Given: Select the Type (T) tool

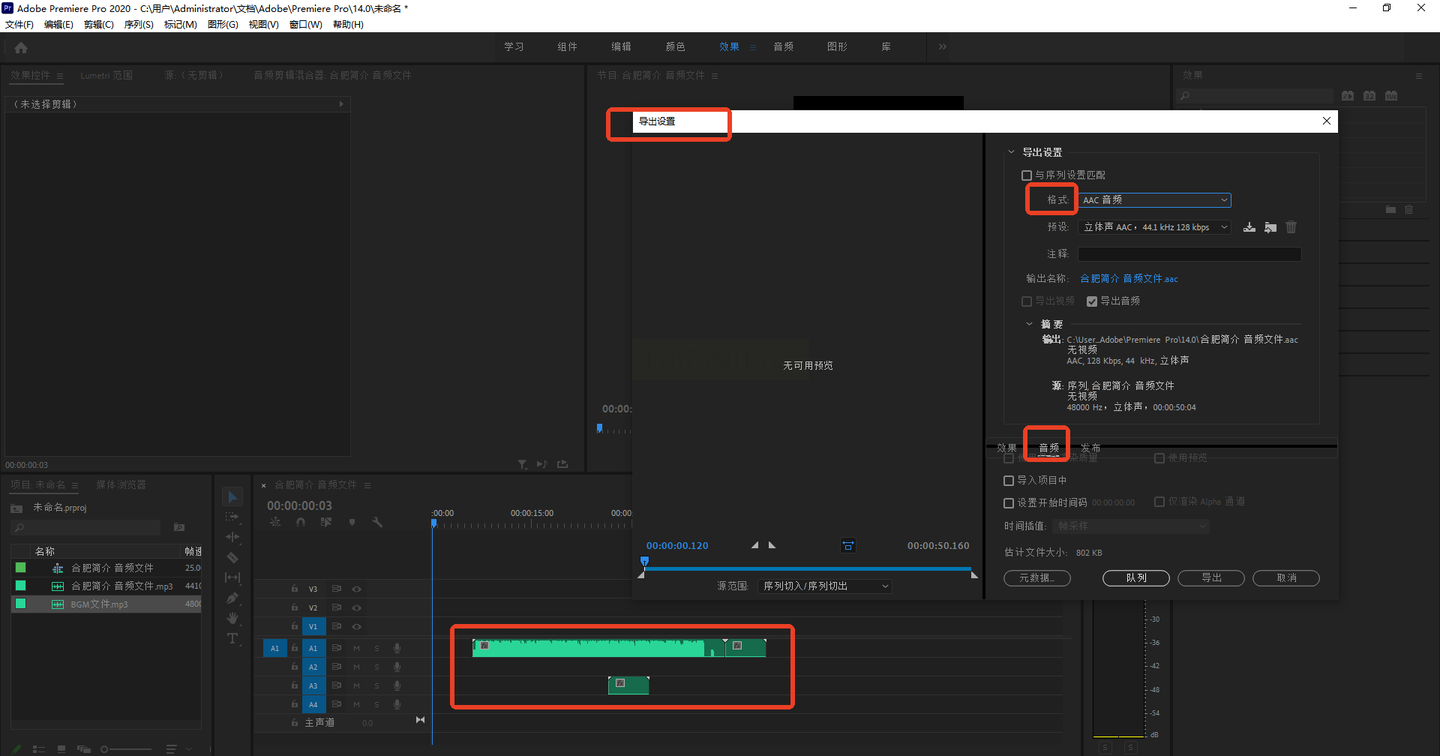Looking at the screenshot, I should tap(232, 639).
